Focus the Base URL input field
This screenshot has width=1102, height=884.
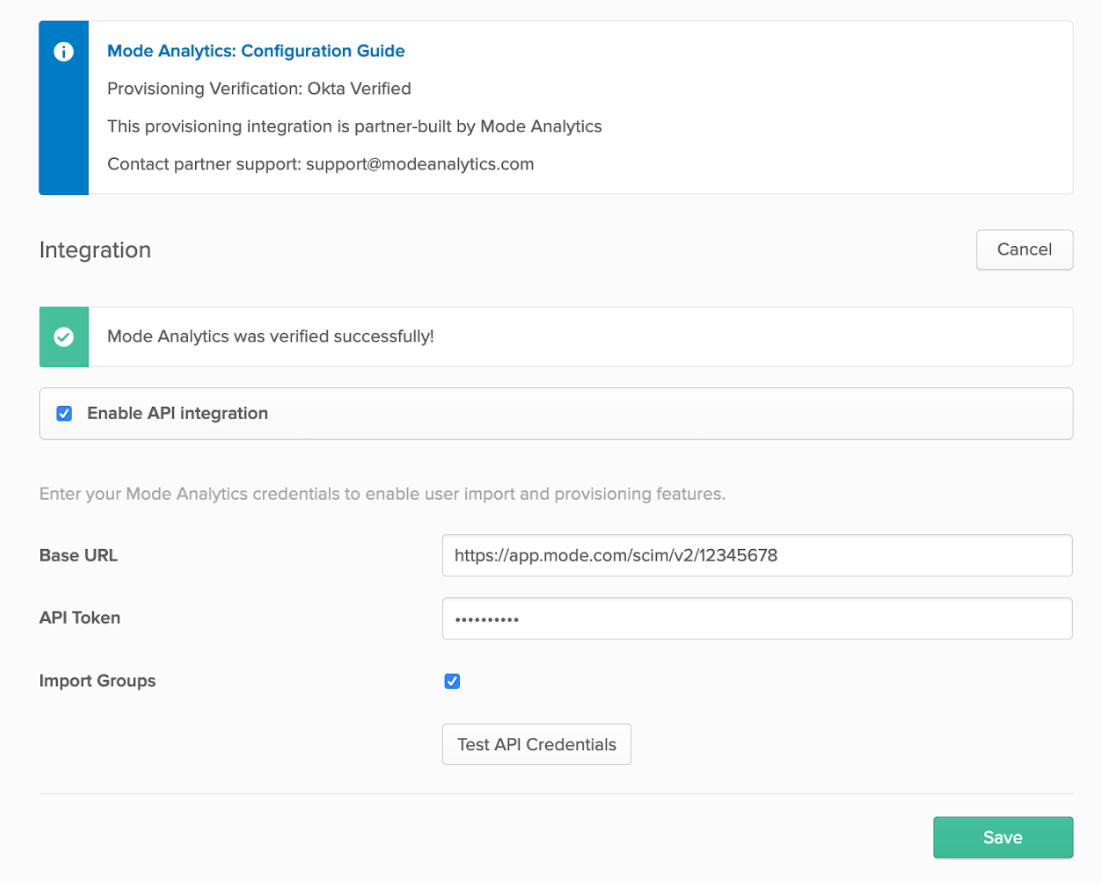pyautogui.click(x=757, y=555)
